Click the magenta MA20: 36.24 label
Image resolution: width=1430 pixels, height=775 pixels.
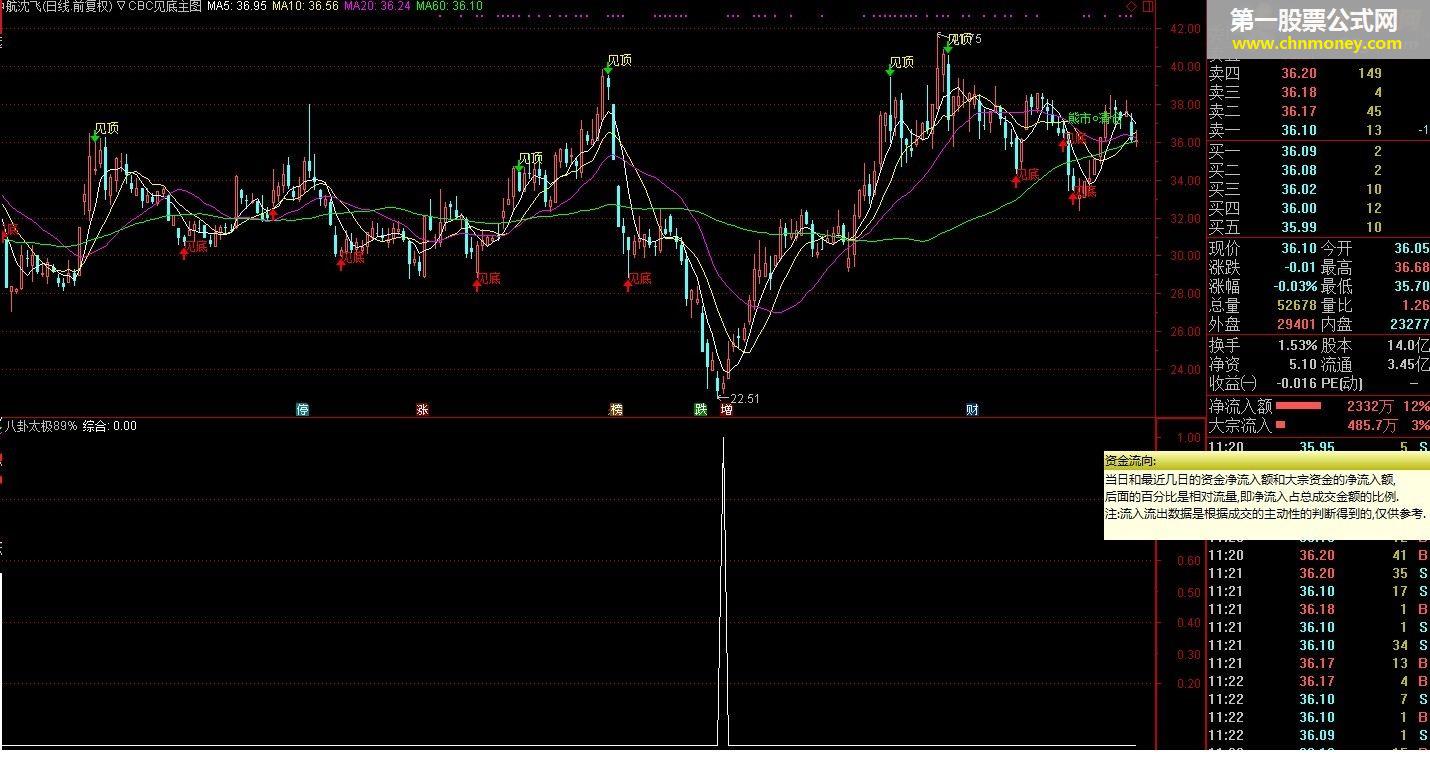click(377, 6)
